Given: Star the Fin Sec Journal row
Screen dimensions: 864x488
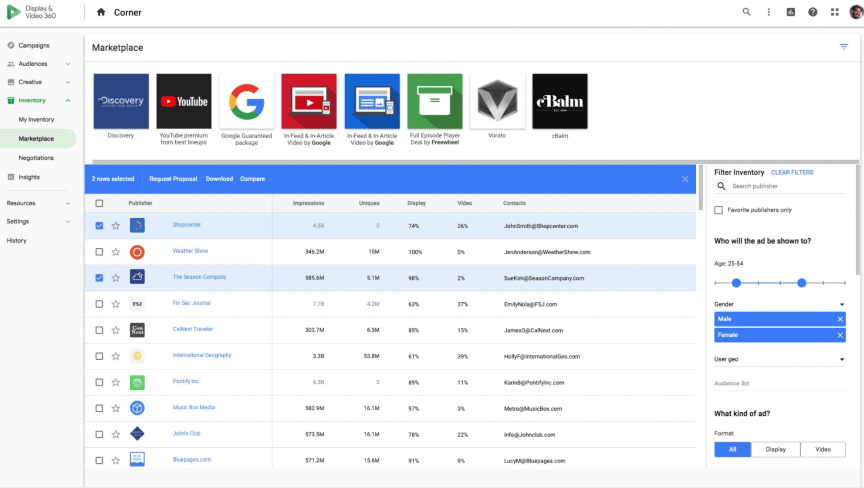Looking at the screenshot, I should click(x=116, y=304).
